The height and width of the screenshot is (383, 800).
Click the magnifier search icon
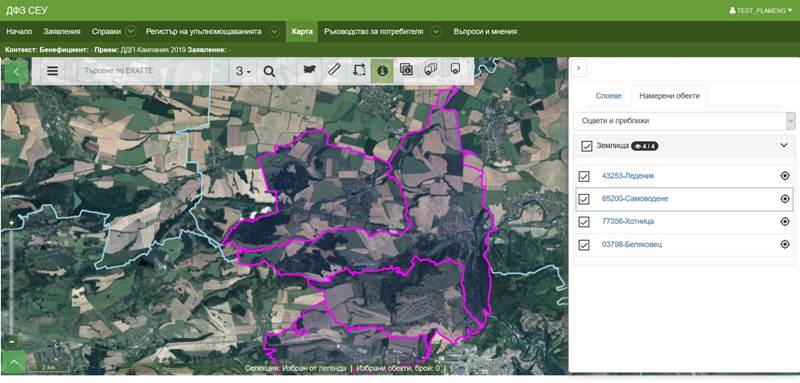tap(269, 71)
